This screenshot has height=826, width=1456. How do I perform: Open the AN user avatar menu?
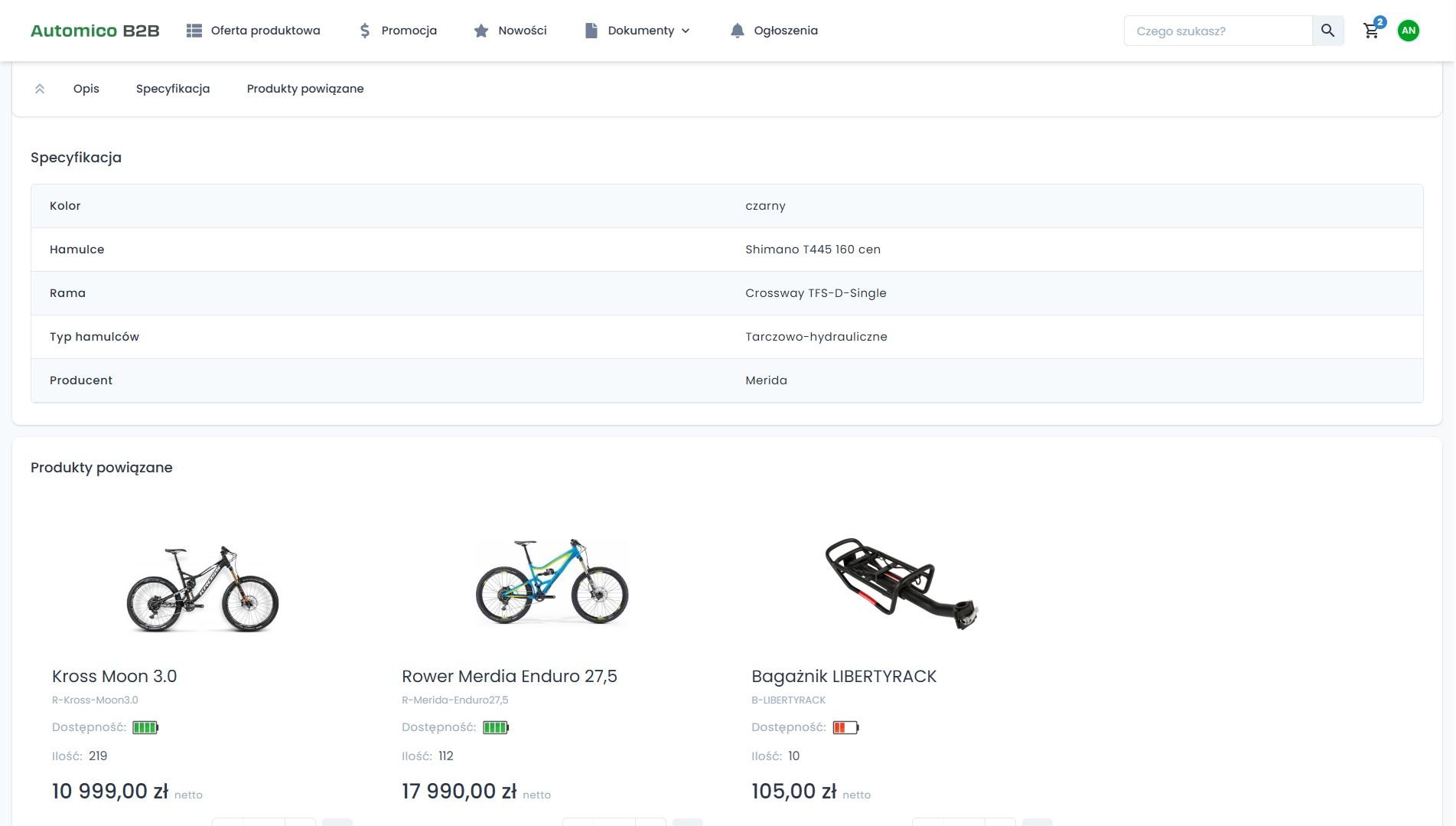tap(1408, 31)
